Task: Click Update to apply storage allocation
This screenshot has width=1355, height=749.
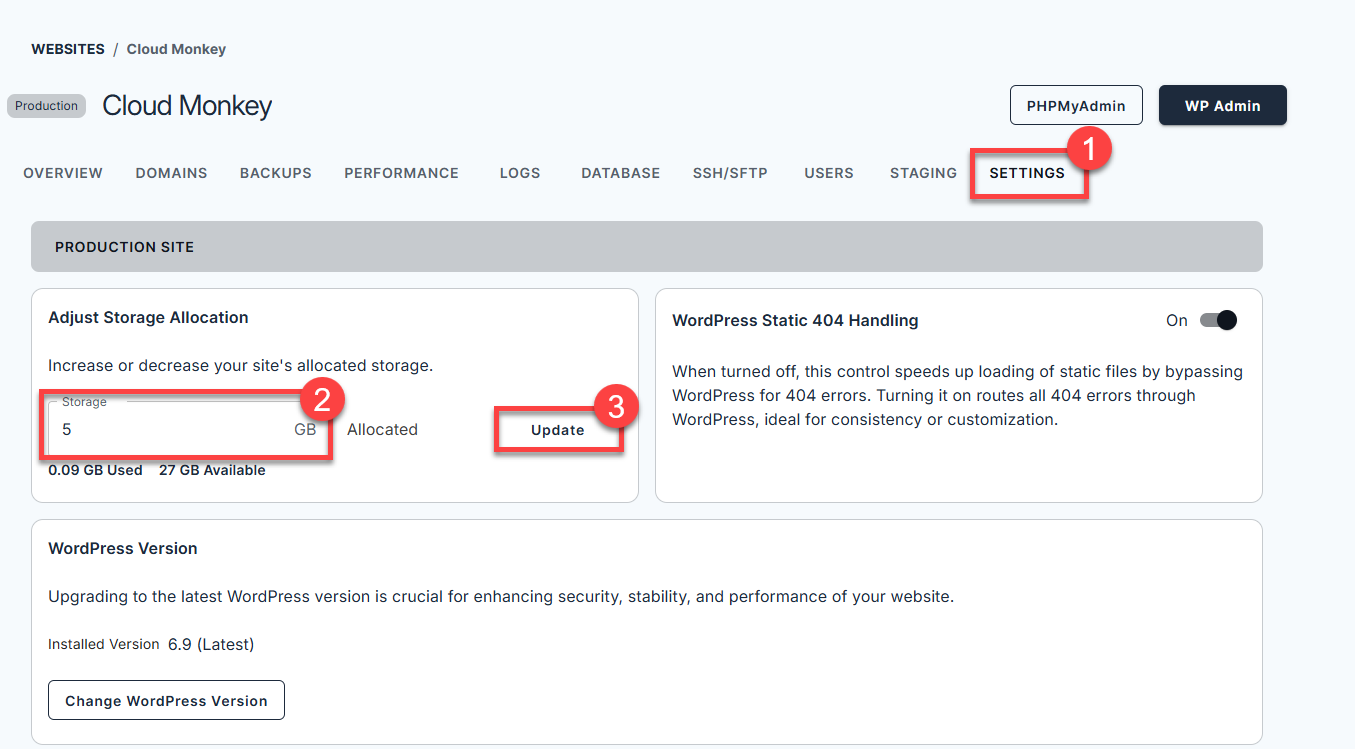Action: pos(559,429)
